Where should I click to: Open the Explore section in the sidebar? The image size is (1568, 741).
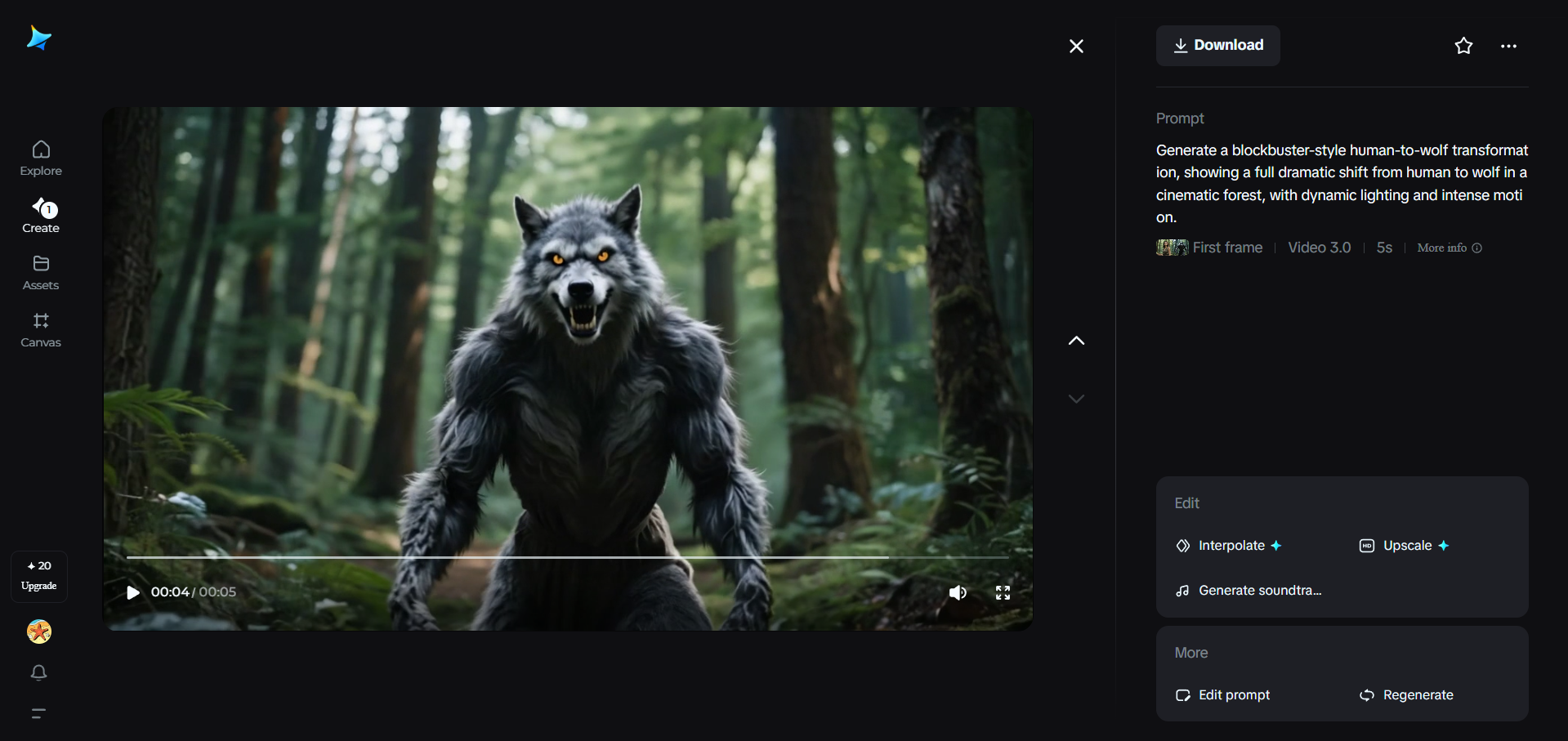40,157
